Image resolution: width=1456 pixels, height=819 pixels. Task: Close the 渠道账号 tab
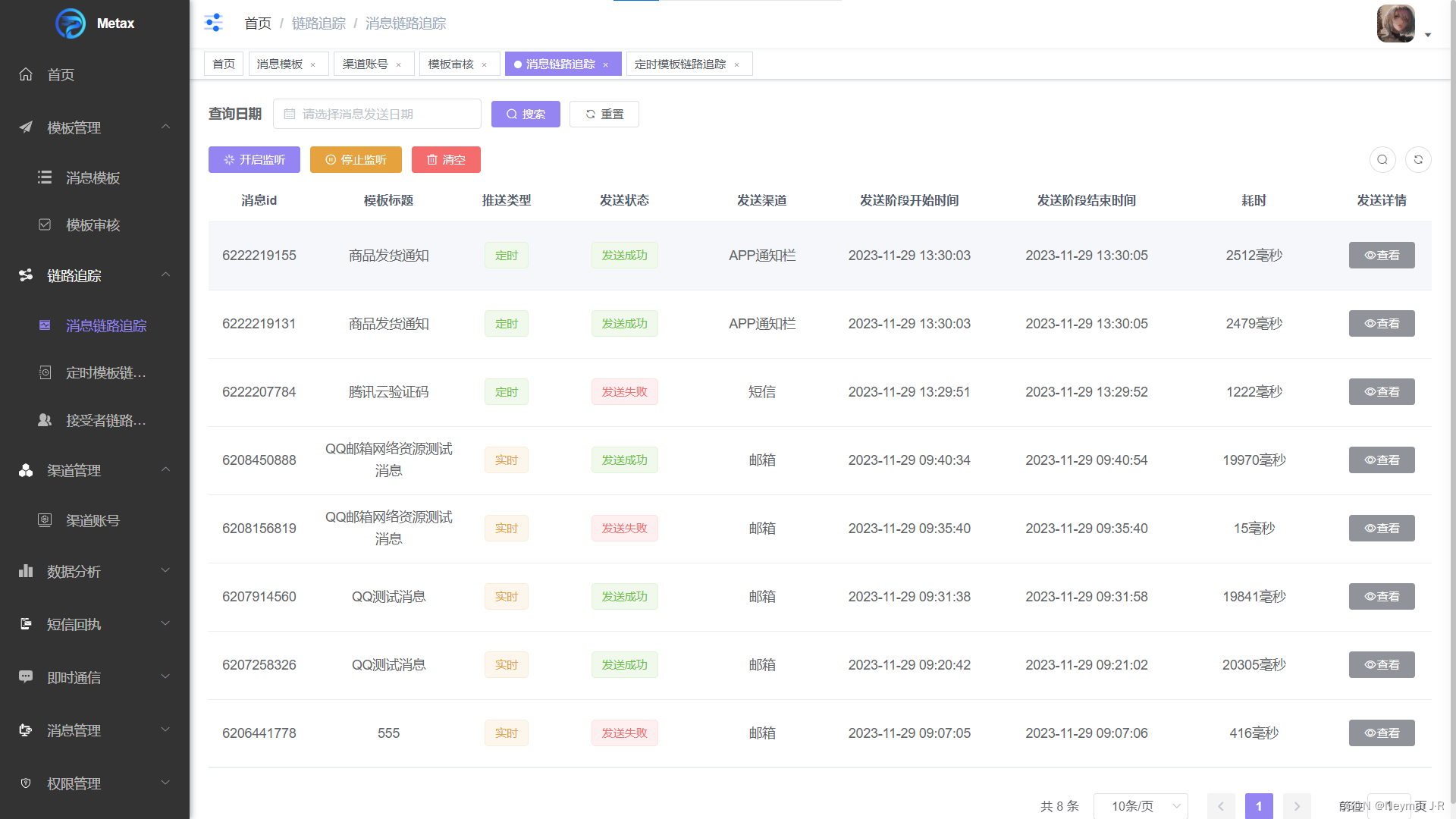(399, 64)
